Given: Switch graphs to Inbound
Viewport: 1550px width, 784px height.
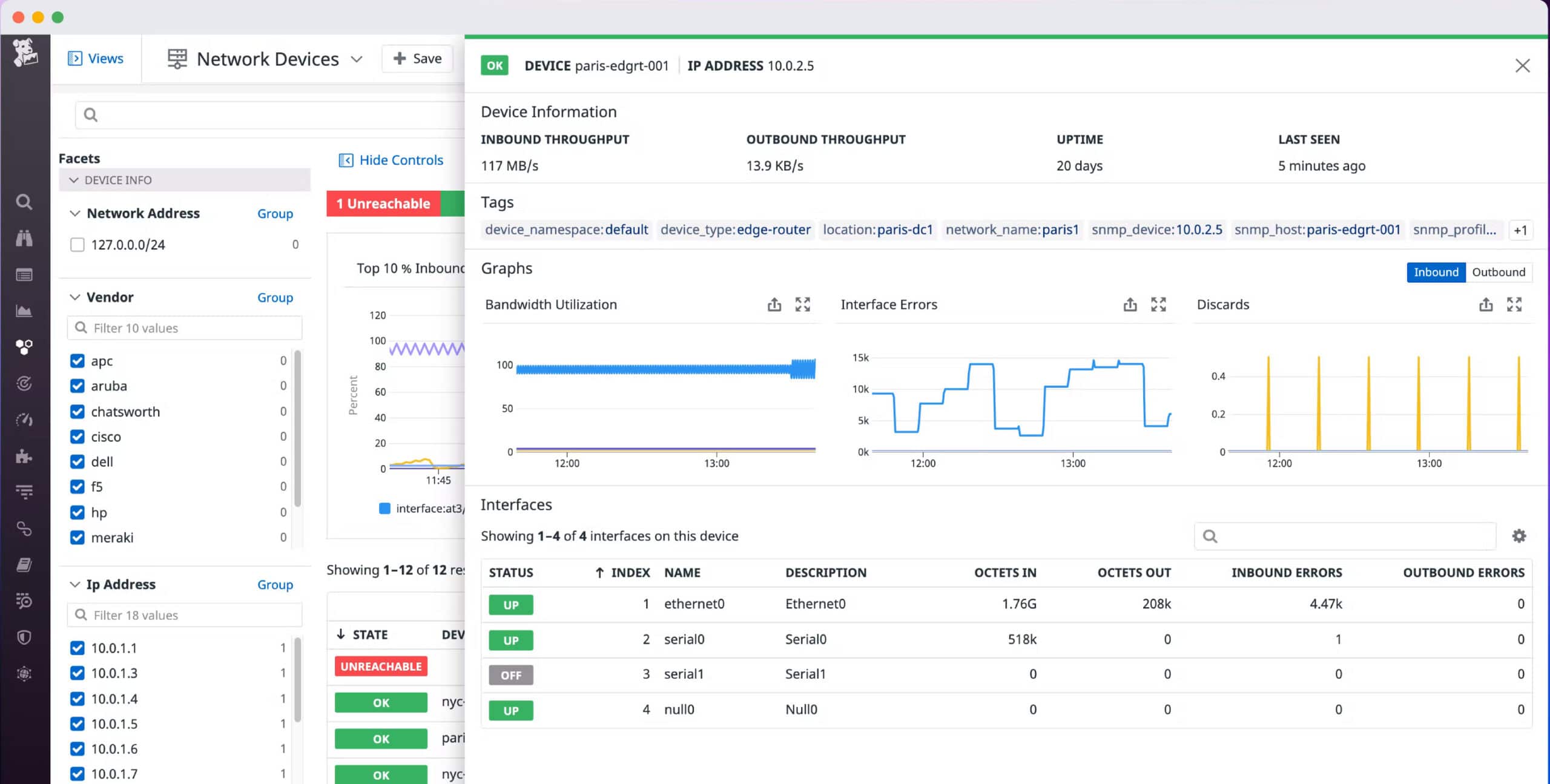Looking at the screenshot, I should tap(1436, 272).
